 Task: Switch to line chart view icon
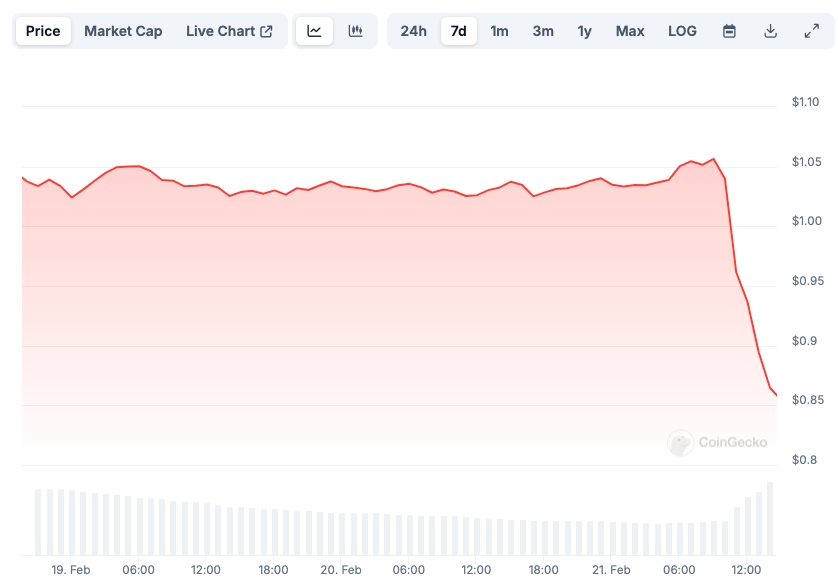(x=314, y=31)
